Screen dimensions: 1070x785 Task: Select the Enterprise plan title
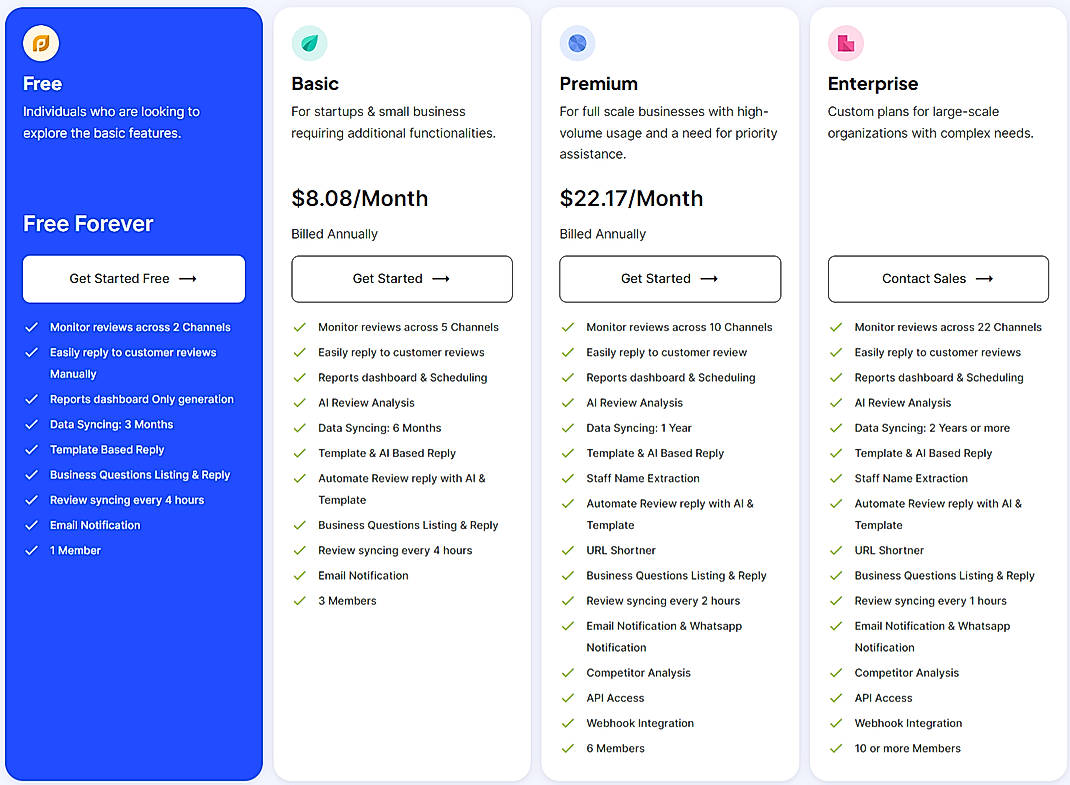(873, 84)
